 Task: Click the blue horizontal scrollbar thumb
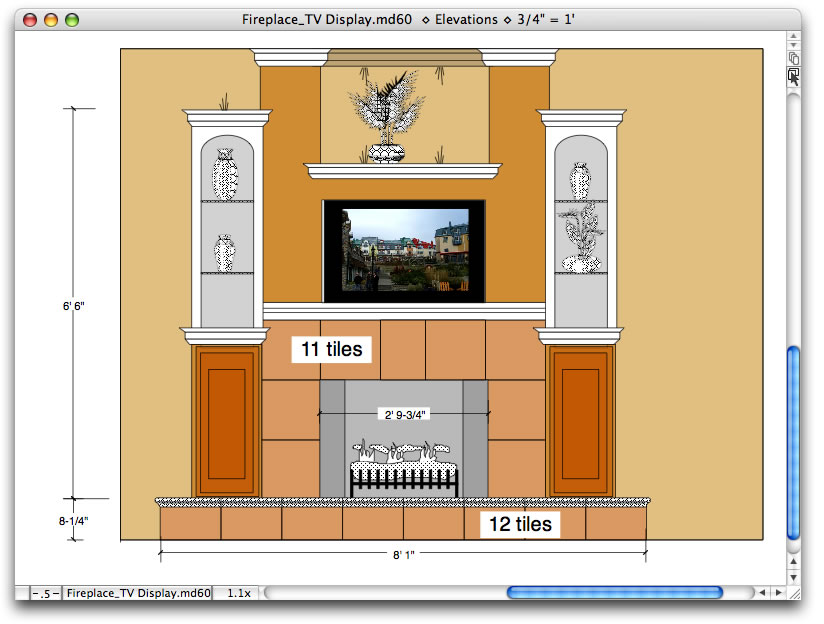(614, 593)
